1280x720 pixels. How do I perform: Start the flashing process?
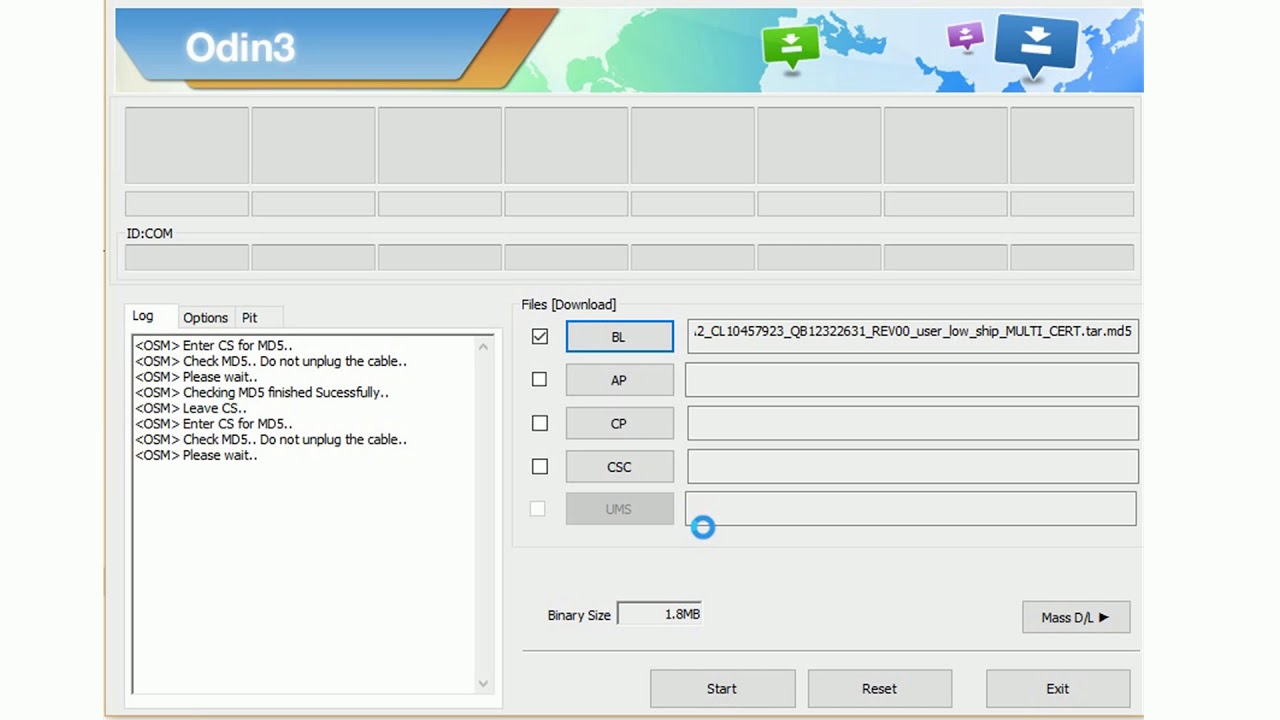coord(722,688)
